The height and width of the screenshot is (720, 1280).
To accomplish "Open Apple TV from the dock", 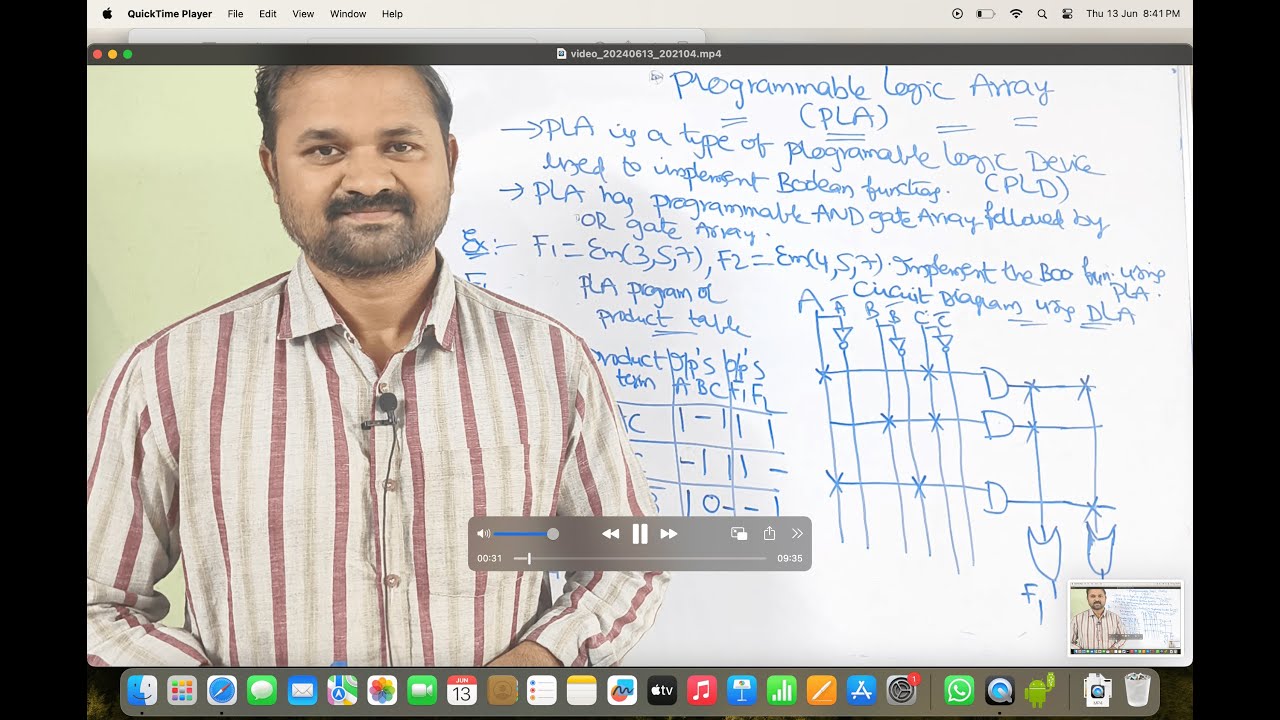I will point(662,690).
